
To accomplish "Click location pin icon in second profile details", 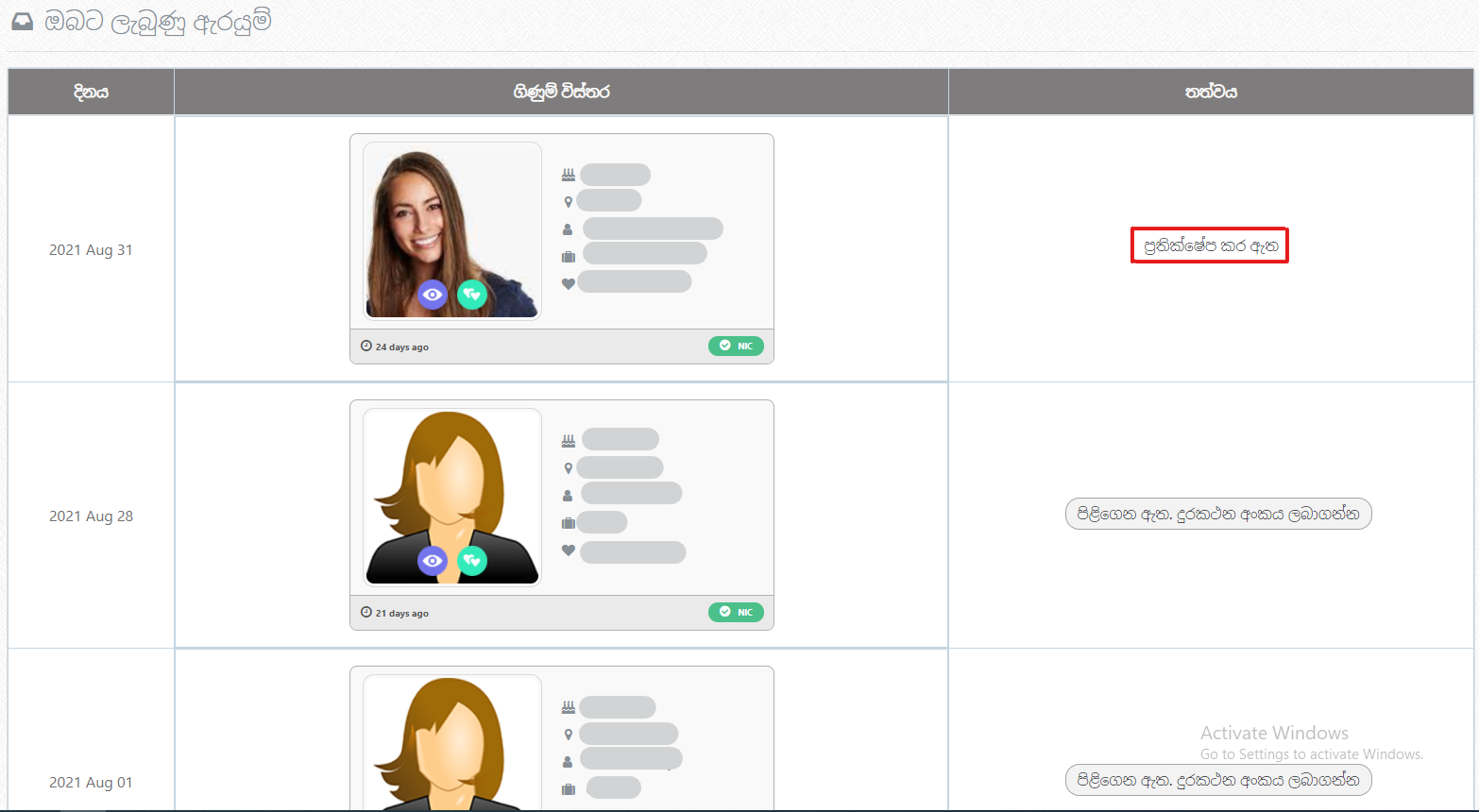I will [x=568, y=467].
